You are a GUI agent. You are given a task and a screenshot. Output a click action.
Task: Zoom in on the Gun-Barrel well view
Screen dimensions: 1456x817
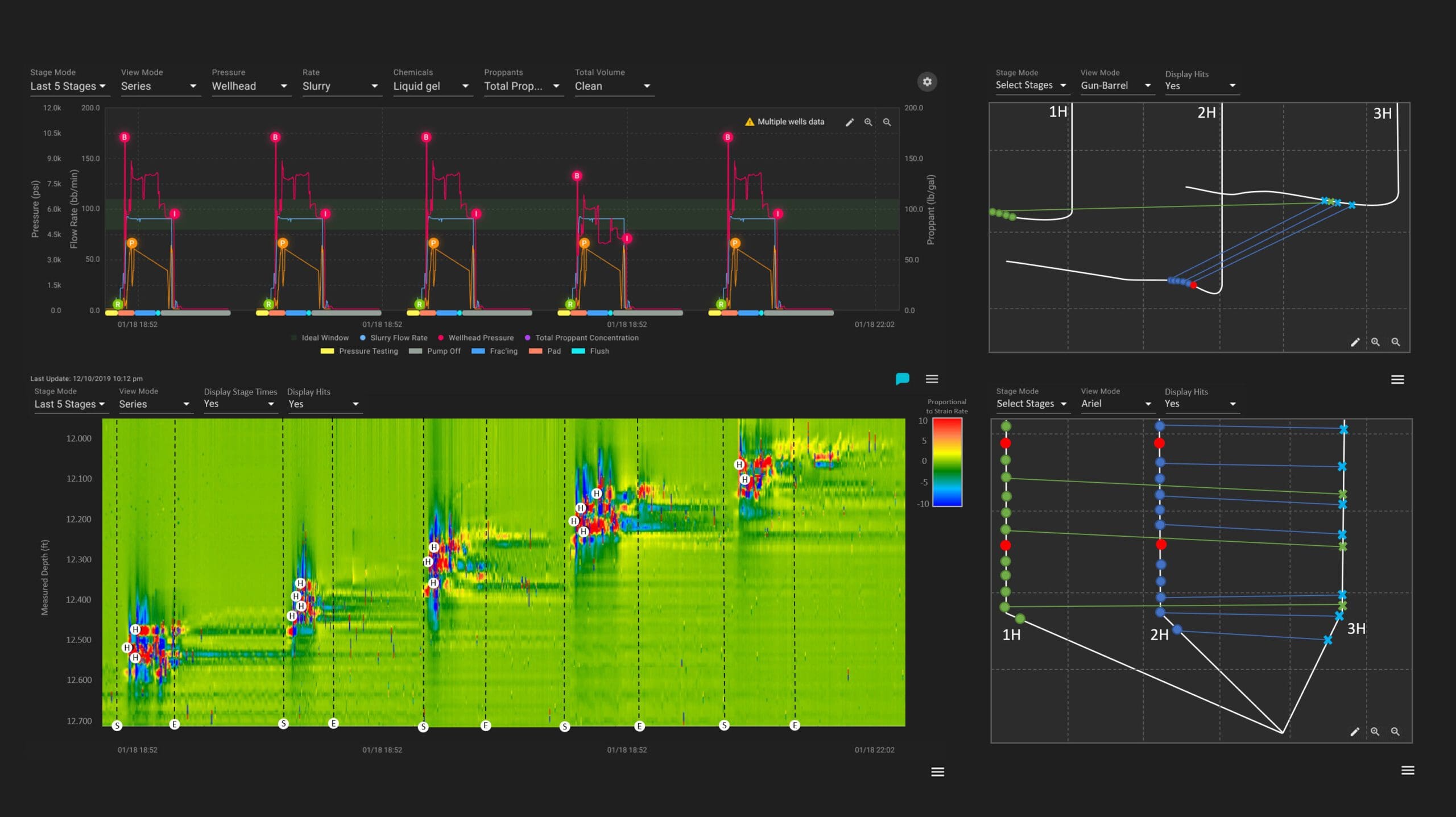[1375, 342]
